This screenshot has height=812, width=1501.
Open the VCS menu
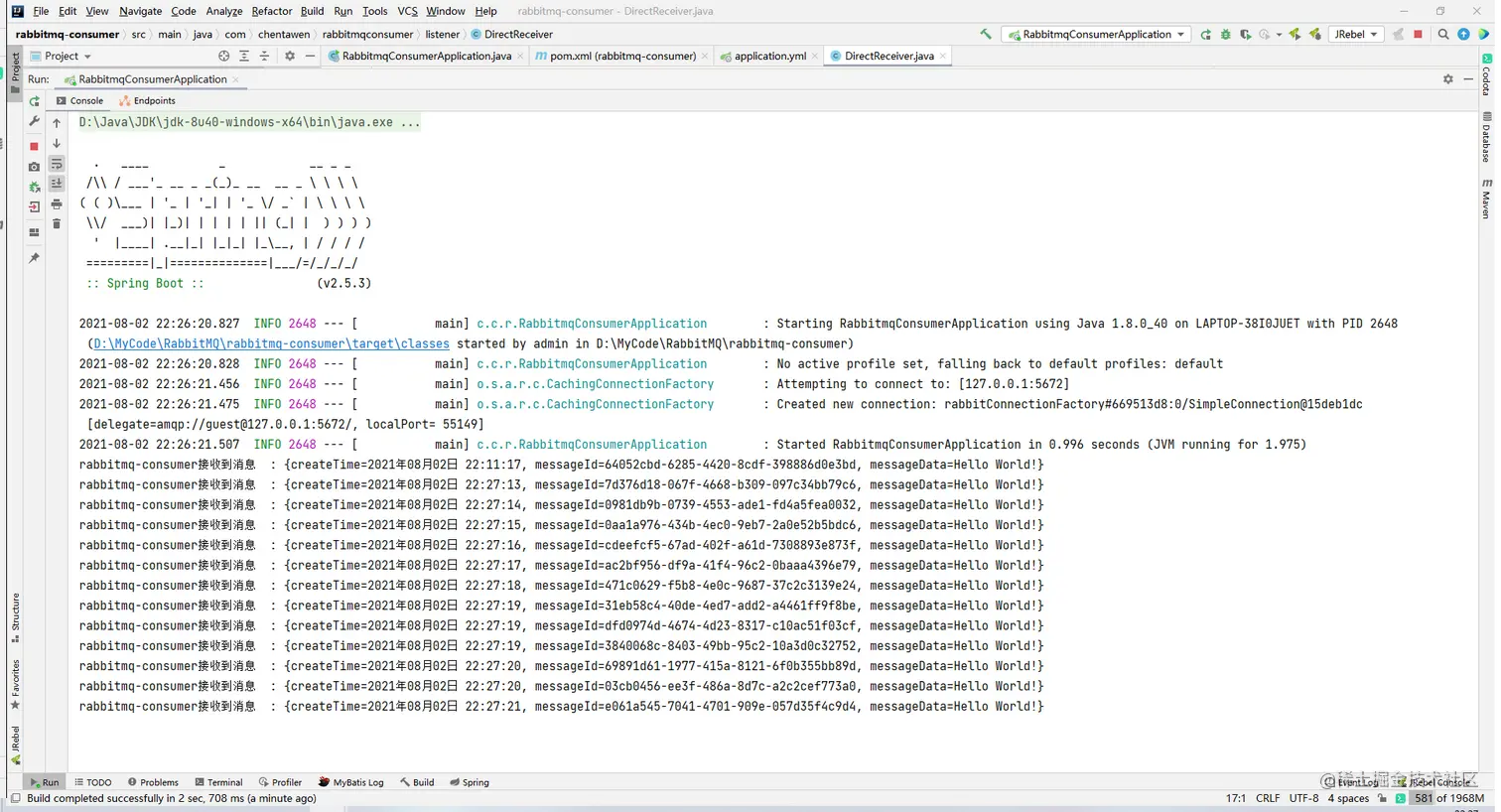tap(407, 11)
